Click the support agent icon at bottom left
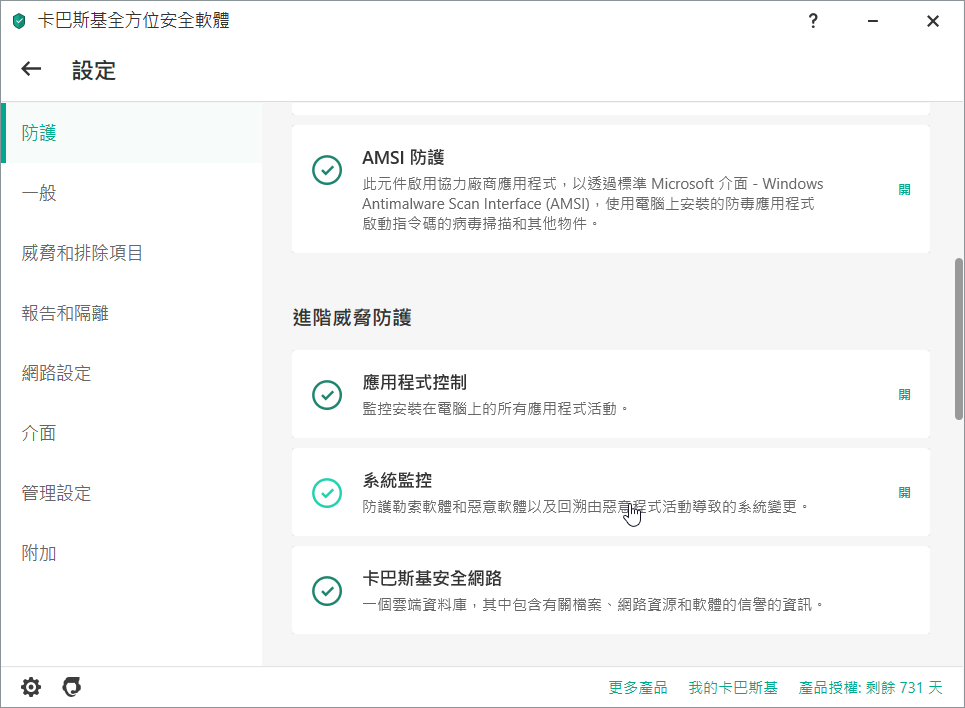 pos(71,687)
